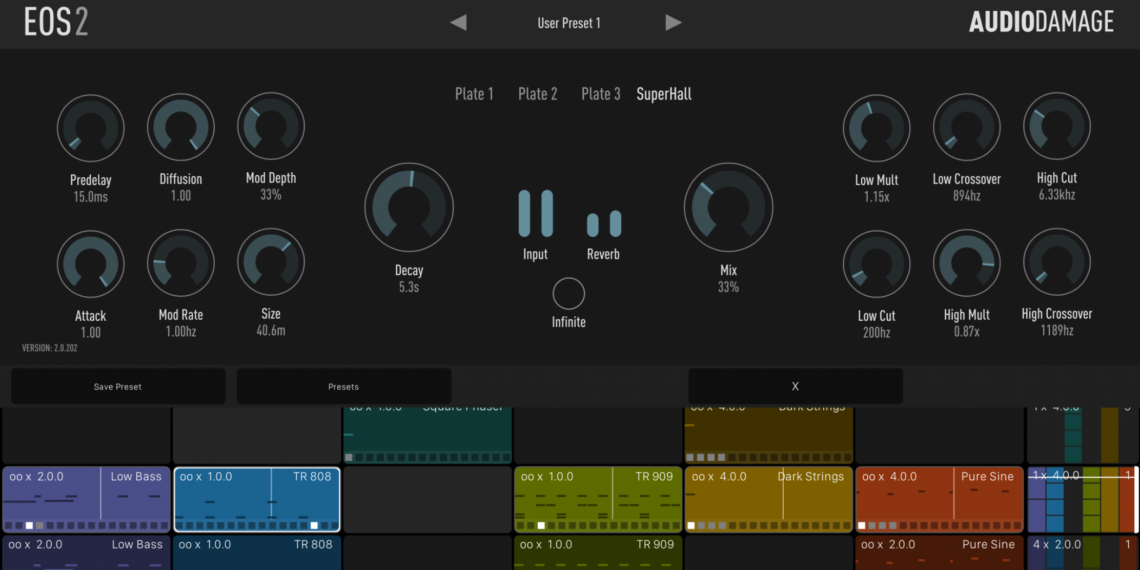1140x570 pixels.
Task: Select the highlighted TR 808 clip
Action: 257,499
